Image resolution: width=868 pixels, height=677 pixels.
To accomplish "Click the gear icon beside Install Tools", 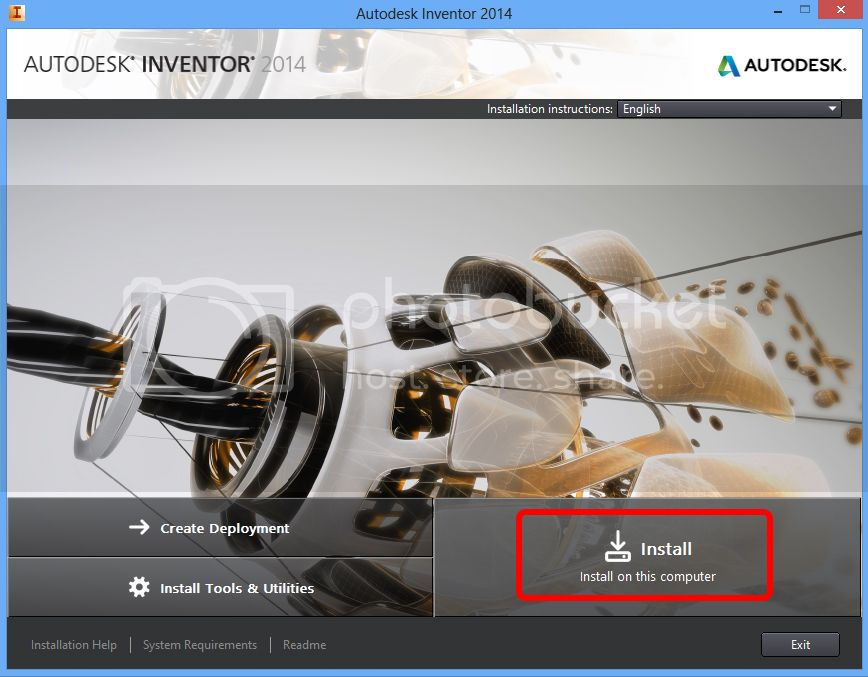I will (139, 587).
